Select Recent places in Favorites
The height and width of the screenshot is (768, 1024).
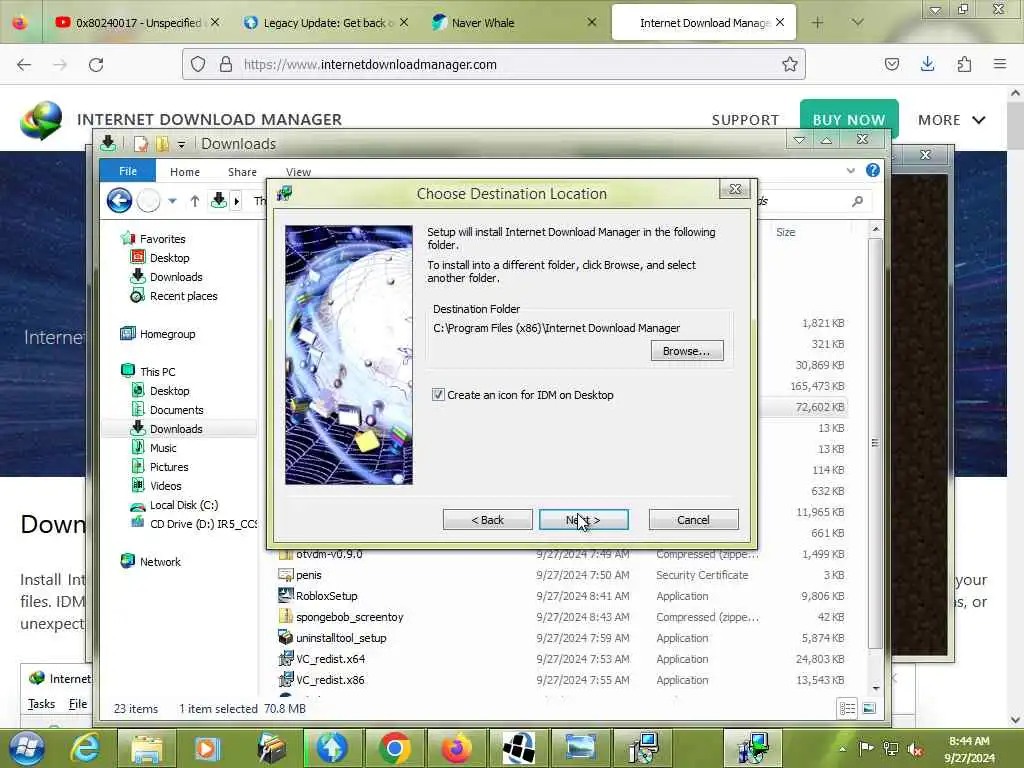(x=183, y=296)
